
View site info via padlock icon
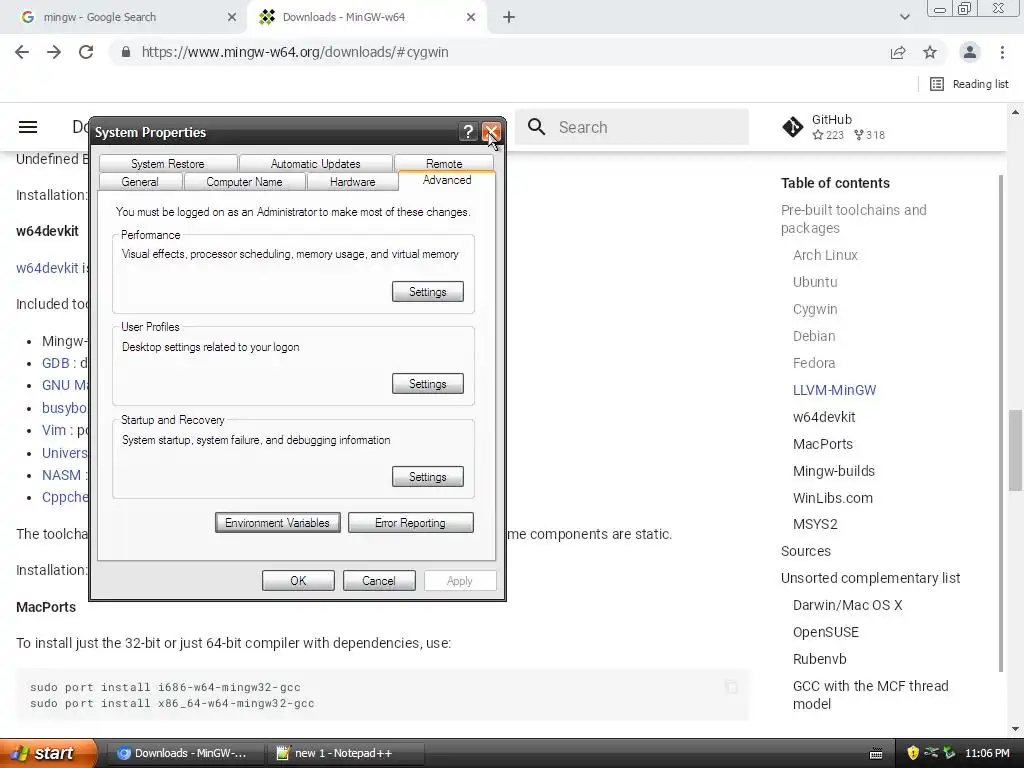(x=126, y=52)
